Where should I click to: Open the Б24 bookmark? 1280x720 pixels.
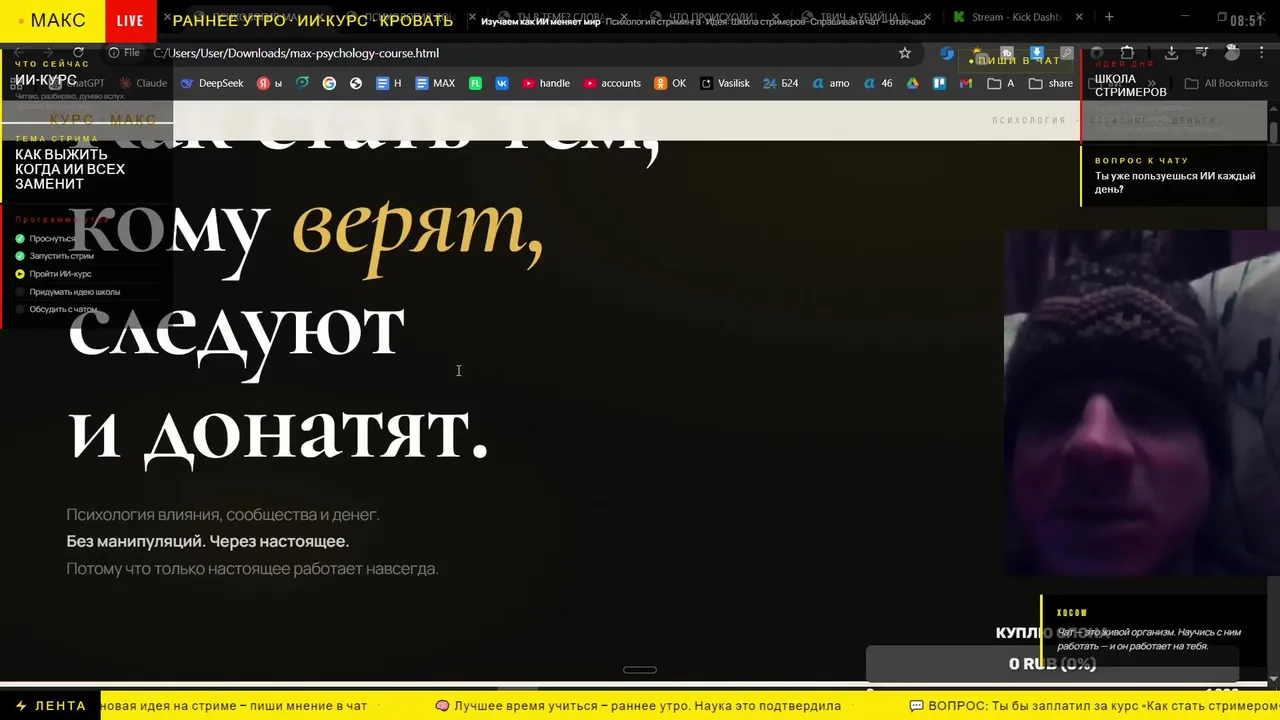780,83
